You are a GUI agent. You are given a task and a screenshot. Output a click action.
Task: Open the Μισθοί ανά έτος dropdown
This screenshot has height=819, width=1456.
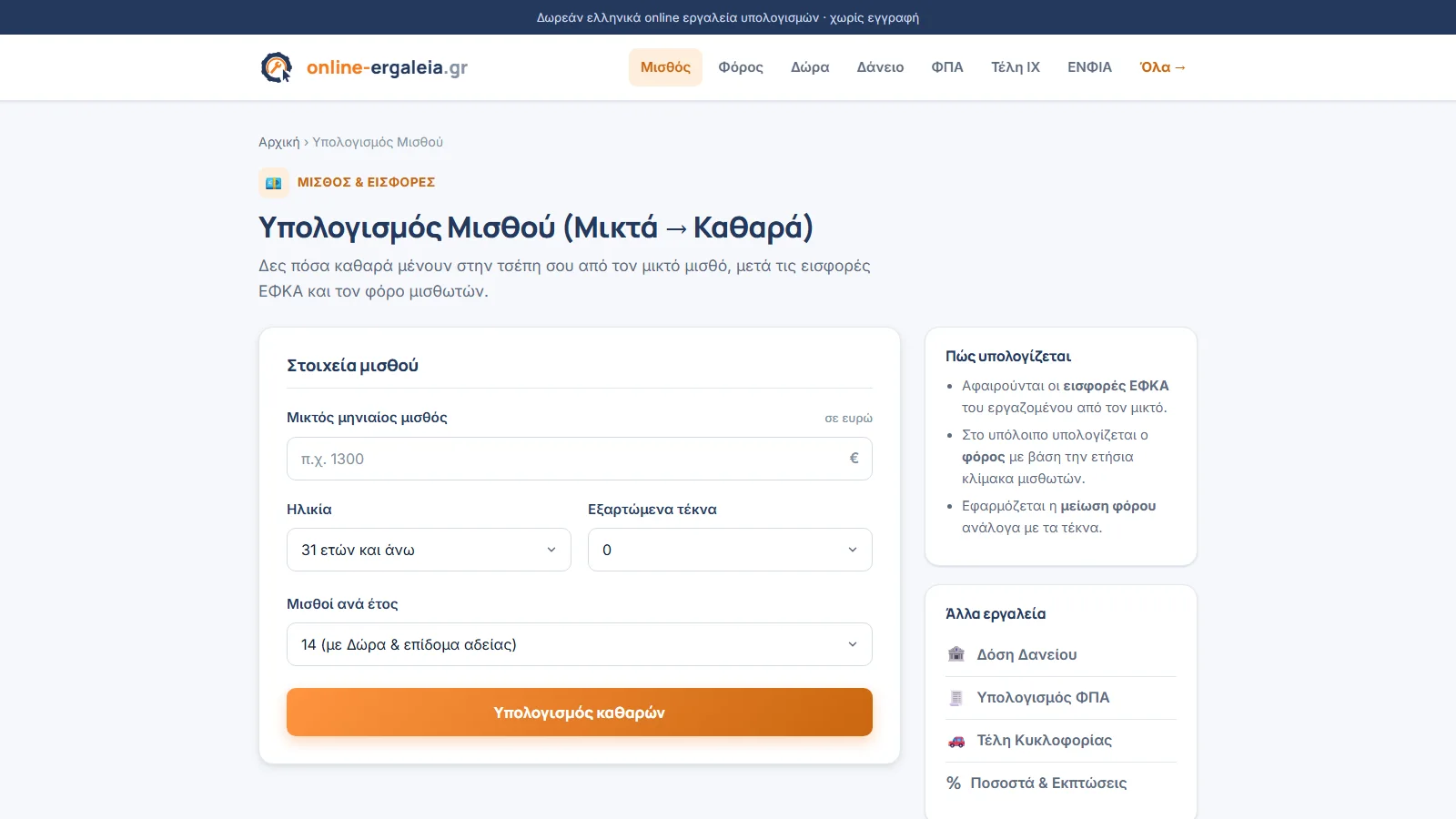580,644
